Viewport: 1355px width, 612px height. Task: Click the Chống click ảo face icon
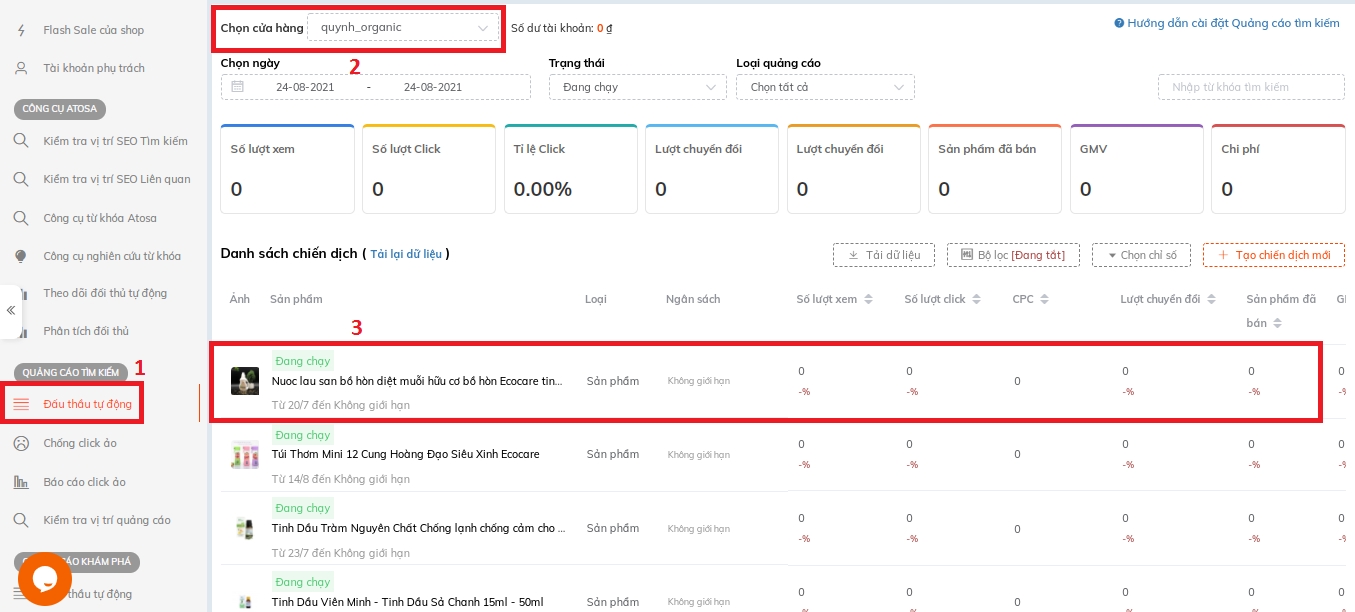coord(21,443)
